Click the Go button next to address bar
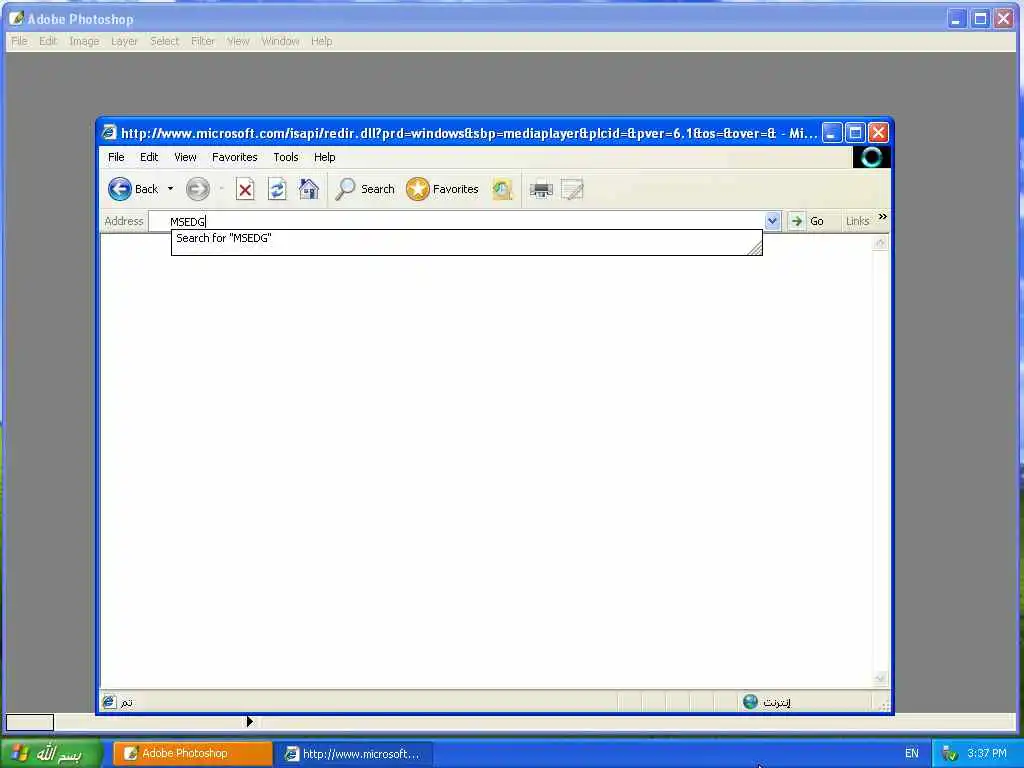The width and height of the screenshot is (1024, 768). pos(807,221)
